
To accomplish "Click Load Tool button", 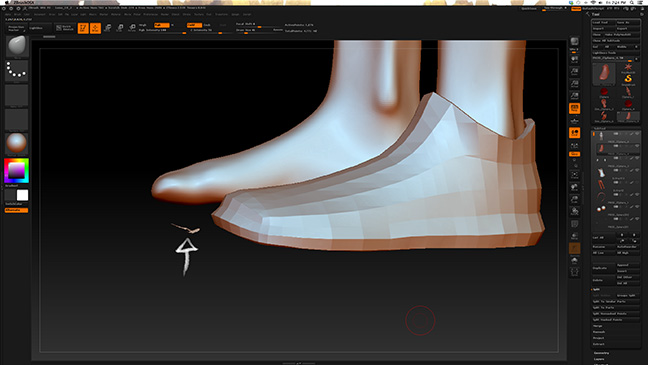I will pyautogui.click(x=603, y=22).
